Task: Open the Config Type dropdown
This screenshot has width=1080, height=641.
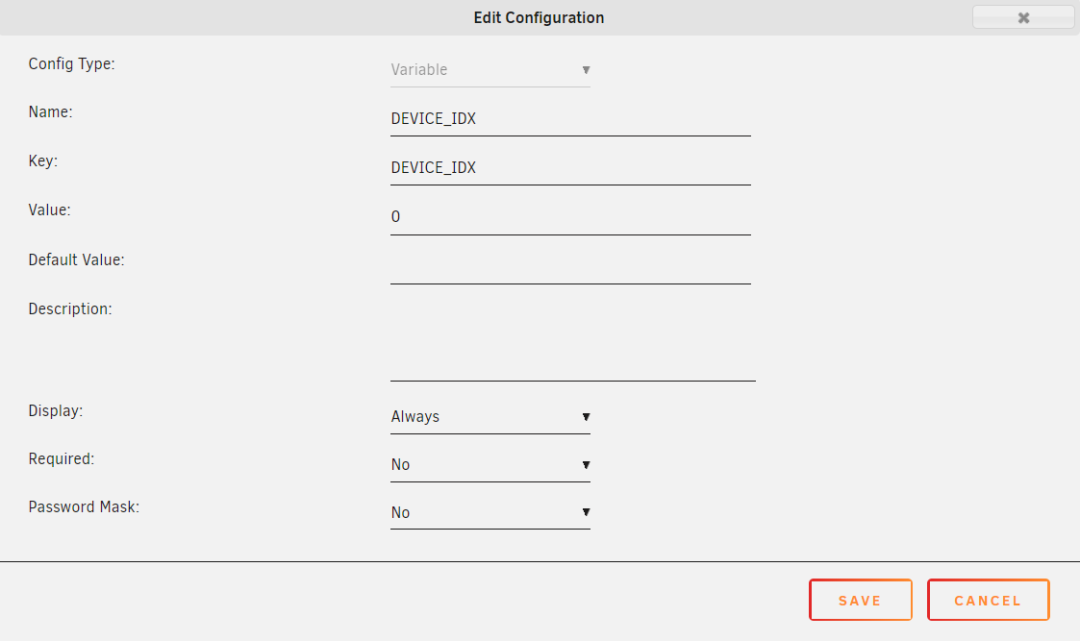Action: coord(490,70)
